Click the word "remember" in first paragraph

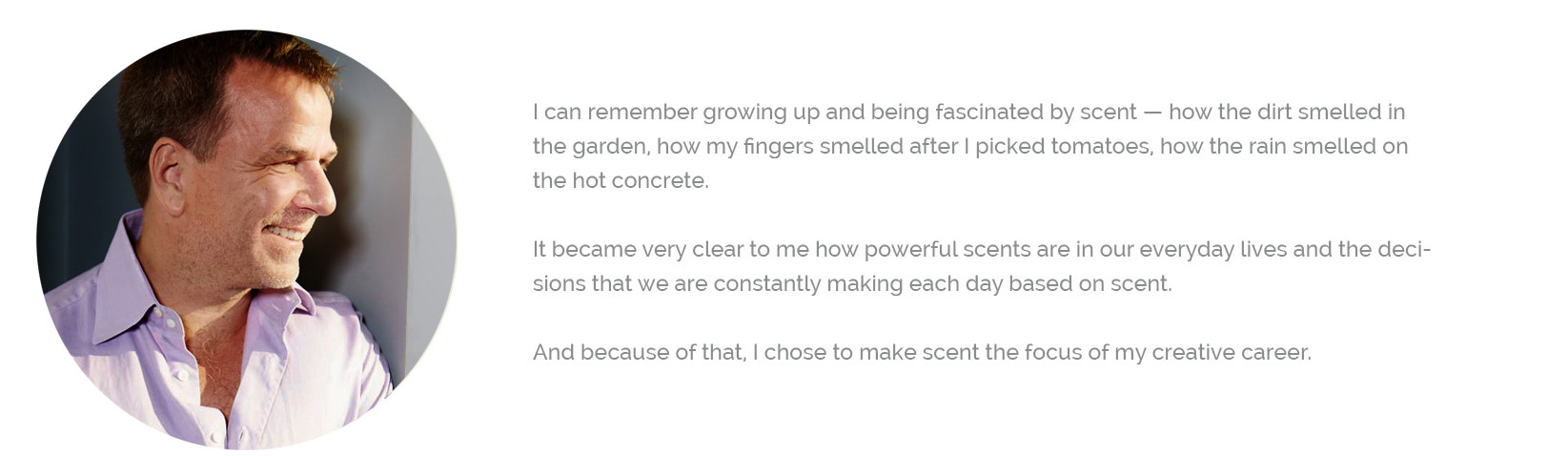642,113
